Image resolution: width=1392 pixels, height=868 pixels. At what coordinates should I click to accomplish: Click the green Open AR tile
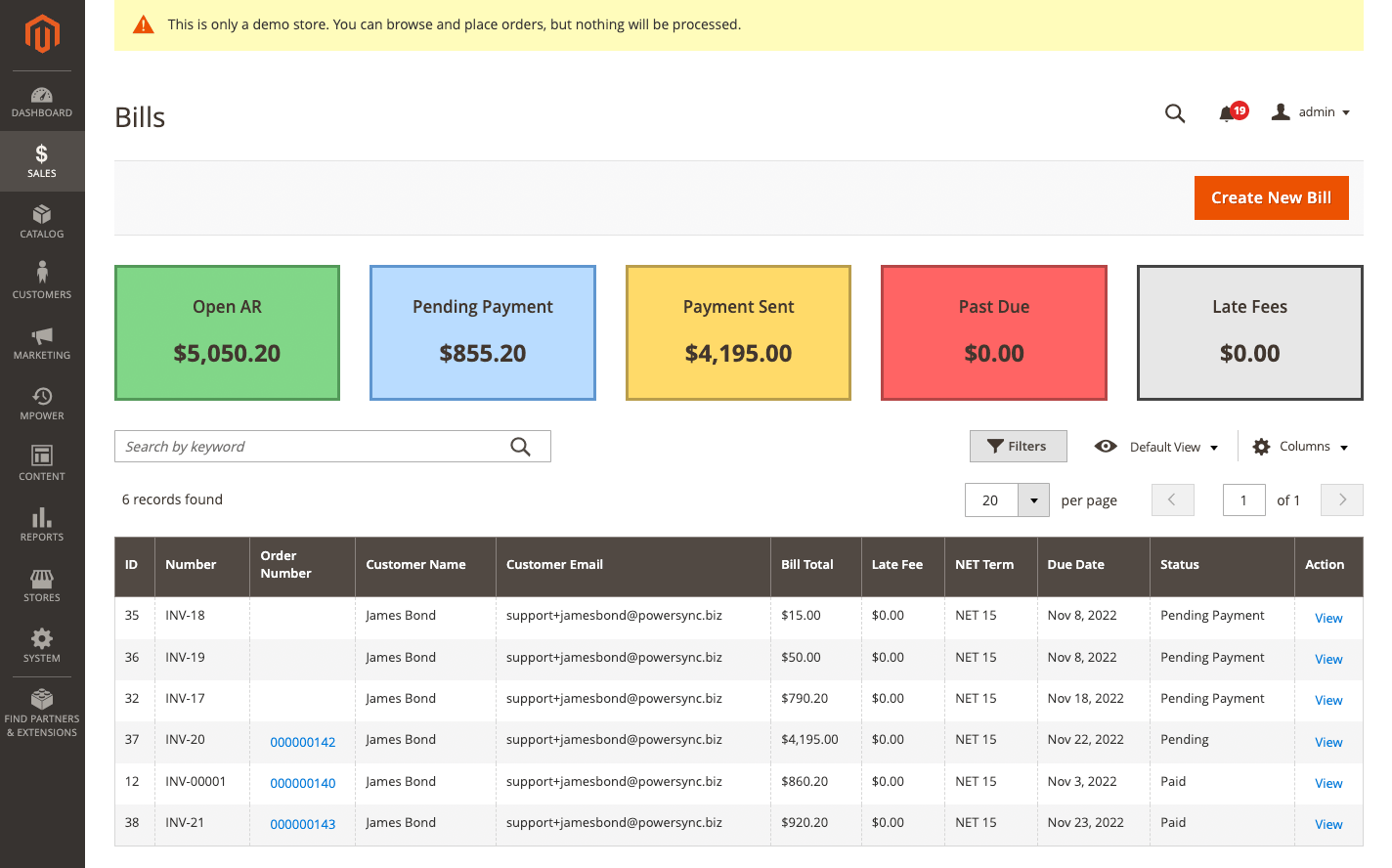tap(227, 332)
